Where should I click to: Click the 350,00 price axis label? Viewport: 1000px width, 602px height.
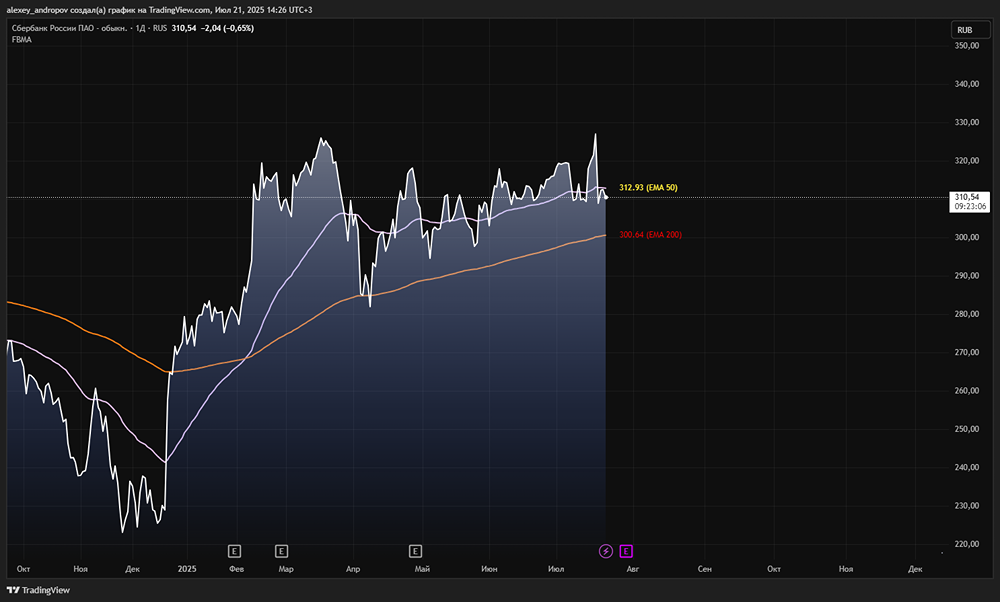click(x=966, y=45)
